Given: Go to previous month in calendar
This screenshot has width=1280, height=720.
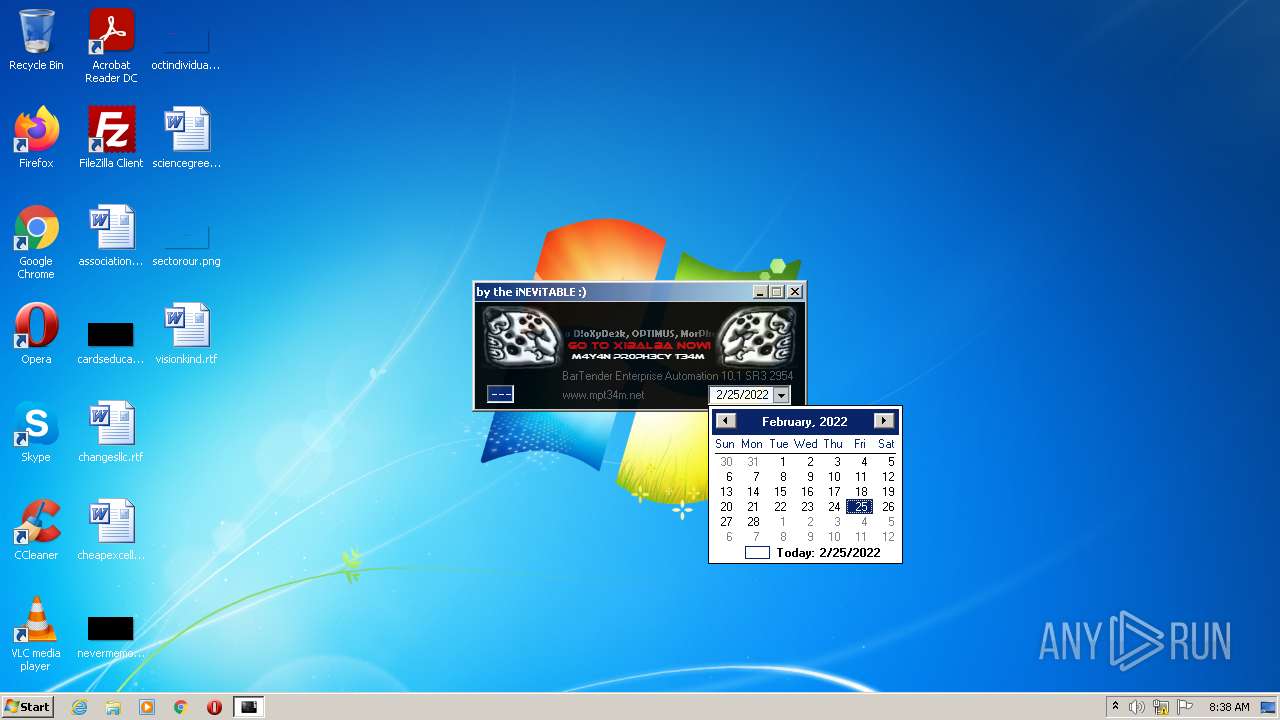Looking at the screenshot, I should [x=726, y=421].
